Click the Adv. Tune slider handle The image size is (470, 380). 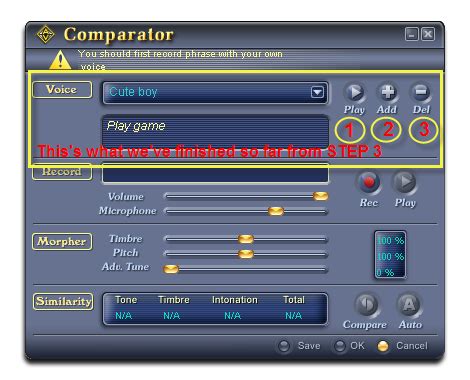pyautogui.click(x=171, y=269)
